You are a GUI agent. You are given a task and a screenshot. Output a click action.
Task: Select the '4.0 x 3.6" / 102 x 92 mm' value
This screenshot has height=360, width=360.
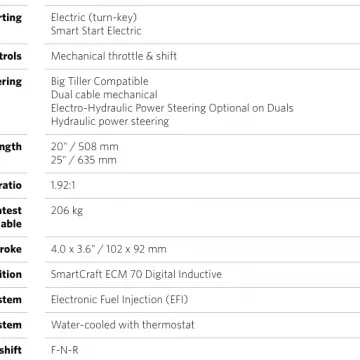pos(108,249)
